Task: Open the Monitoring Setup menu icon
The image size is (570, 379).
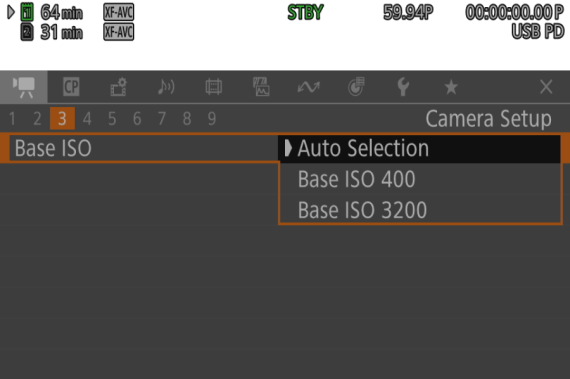Action: pos(214,87)
